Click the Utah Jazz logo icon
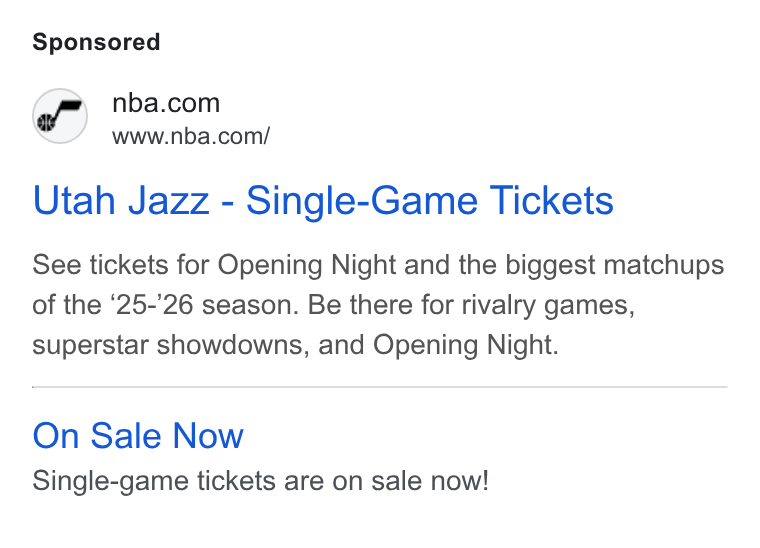Screen dimensions: 760x548 point(60,116)
